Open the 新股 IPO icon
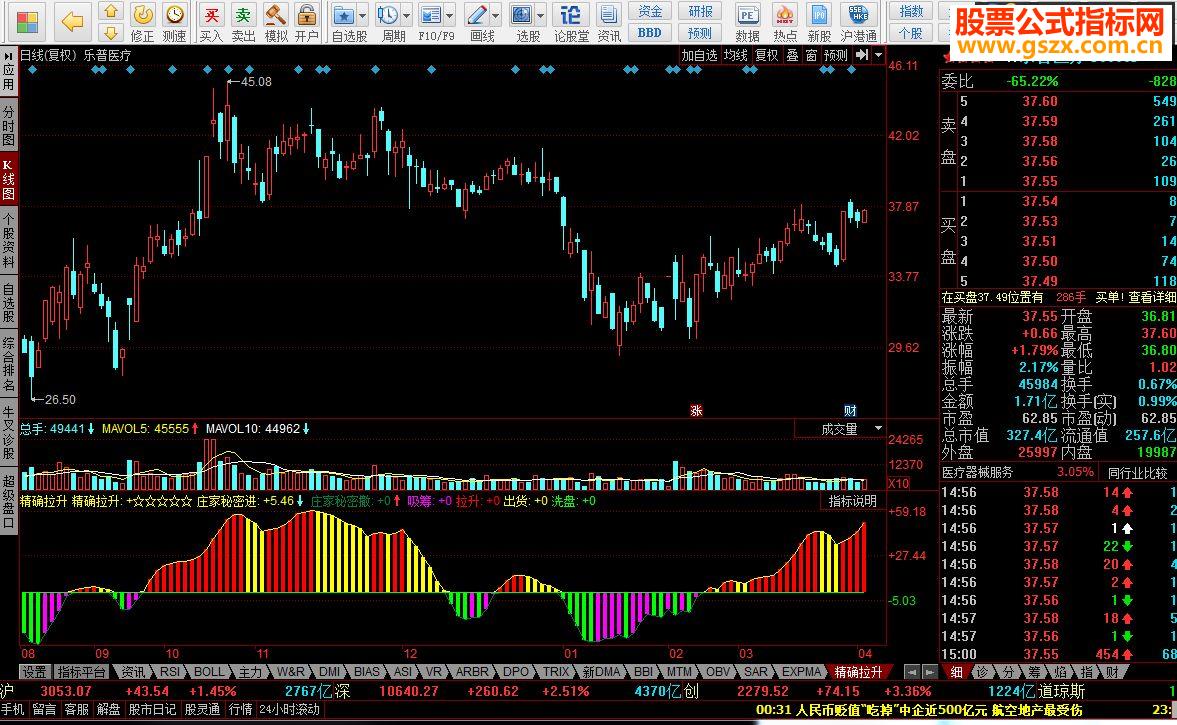This screenshot has width=1177, height=725. (x=819, y=22)
